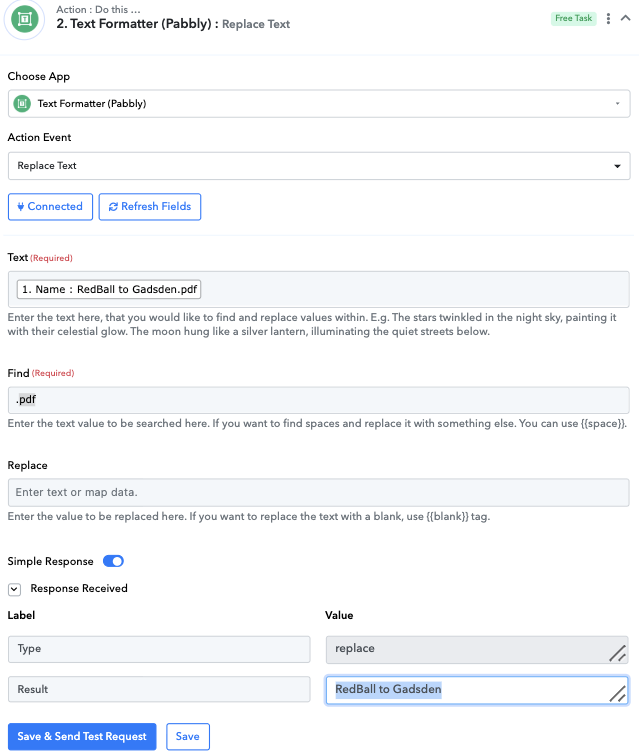
Task: Toggle the Simple Response switch off
Action: [113, 561]
